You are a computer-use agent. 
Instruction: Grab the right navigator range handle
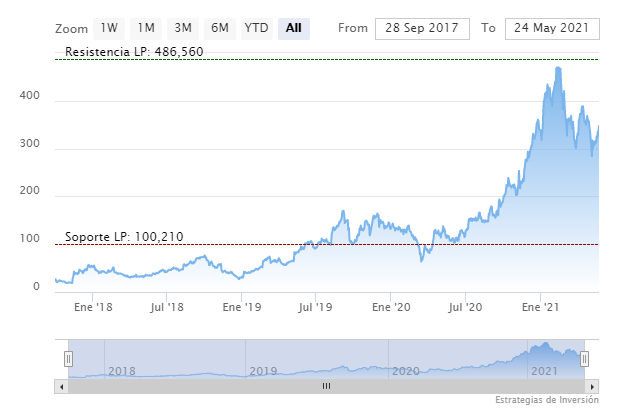click(x=585, y=358)
